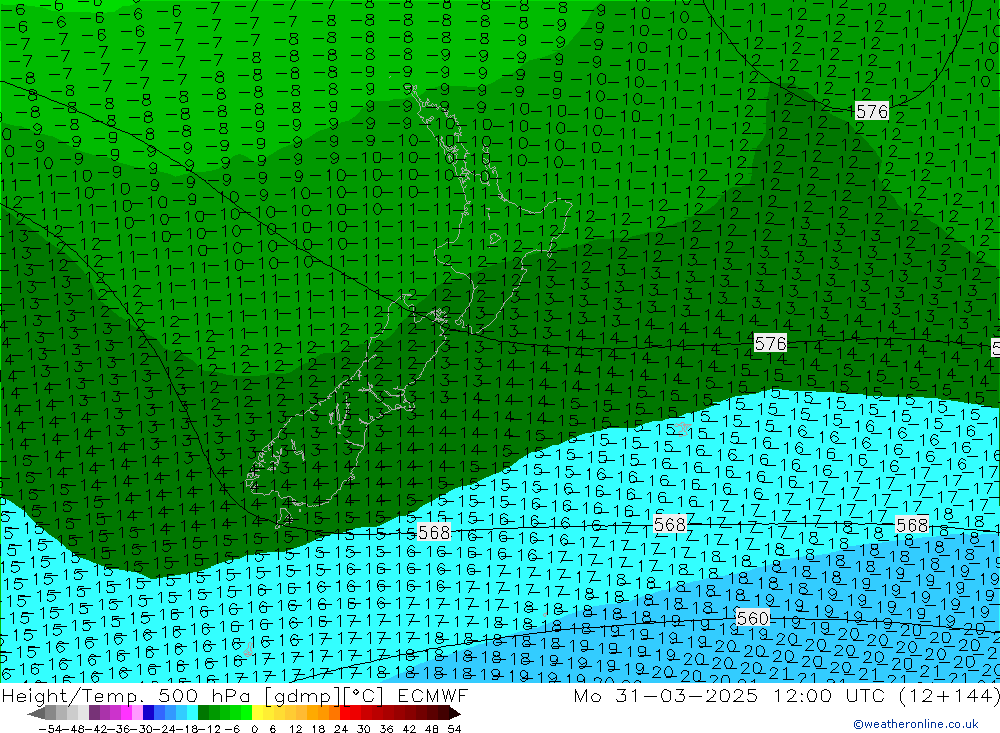Click the rightmost 568 contour label

911,525
